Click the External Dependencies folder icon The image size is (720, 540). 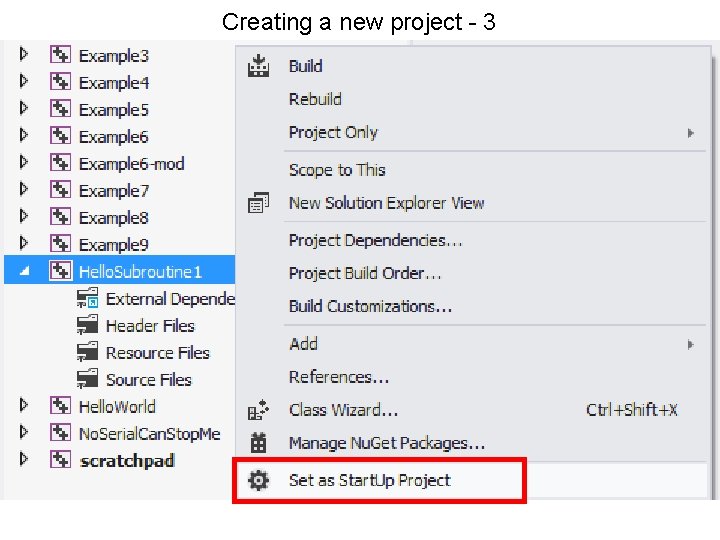click(87, 298)
